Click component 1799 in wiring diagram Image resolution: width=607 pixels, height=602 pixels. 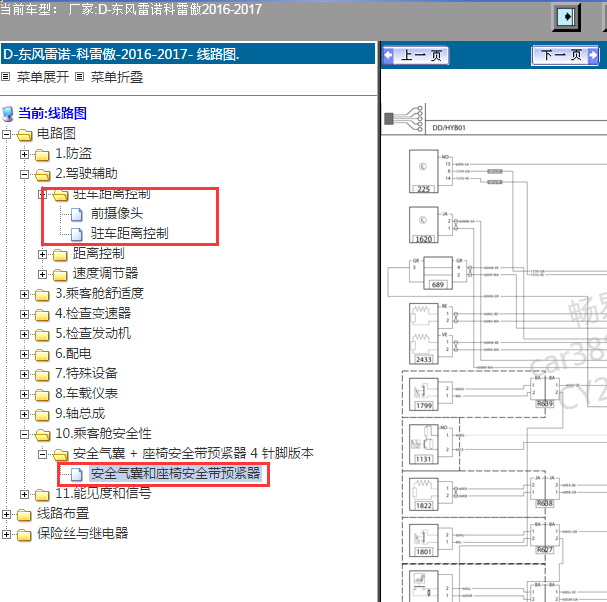(424, 394)
